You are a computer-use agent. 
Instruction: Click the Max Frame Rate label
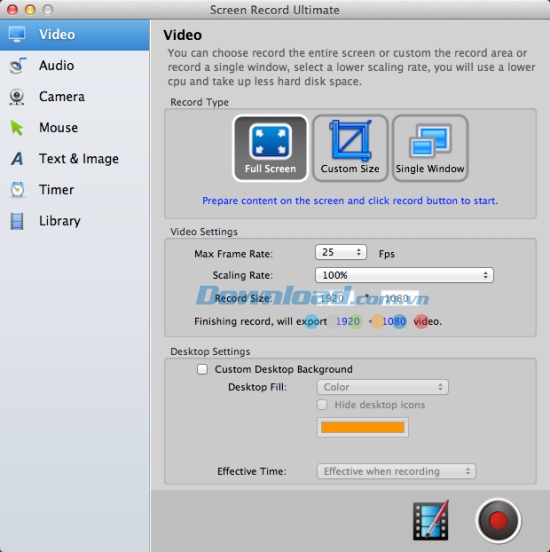coord(233,254)
